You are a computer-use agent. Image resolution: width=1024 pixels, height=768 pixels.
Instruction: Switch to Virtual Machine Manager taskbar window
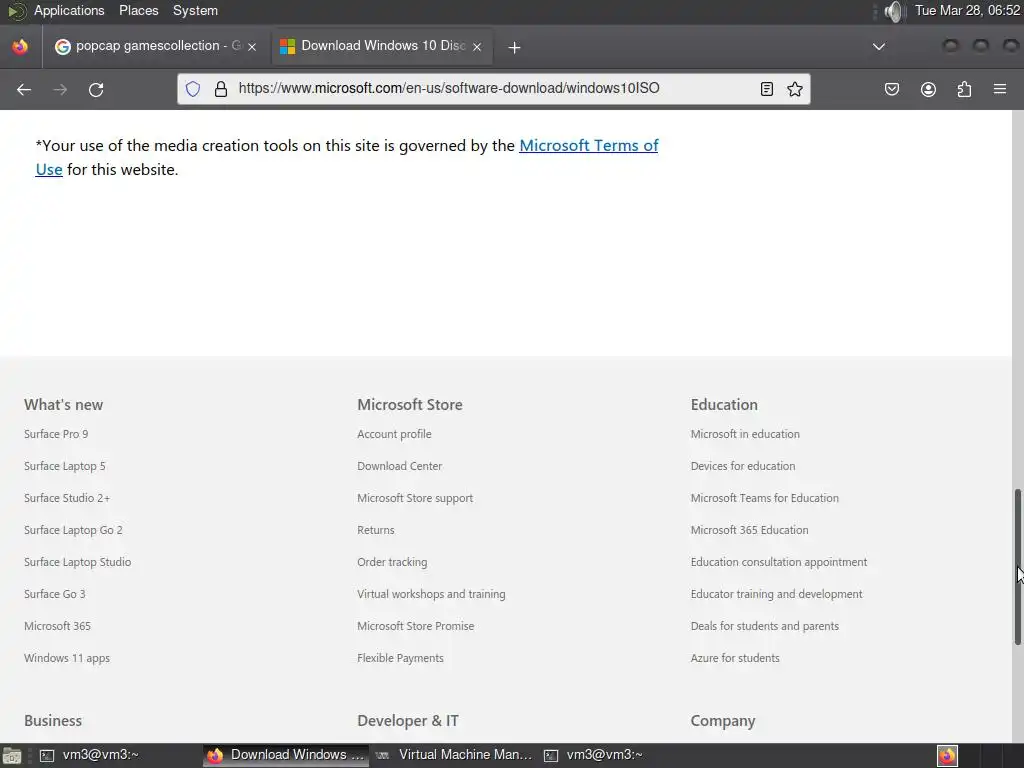point(454,756)
